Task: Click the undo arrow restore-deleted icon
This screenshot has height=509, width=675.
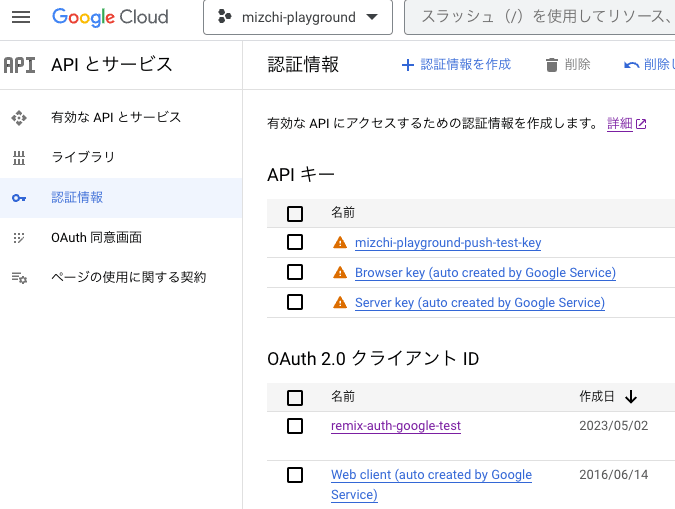Action: point(632,65)
